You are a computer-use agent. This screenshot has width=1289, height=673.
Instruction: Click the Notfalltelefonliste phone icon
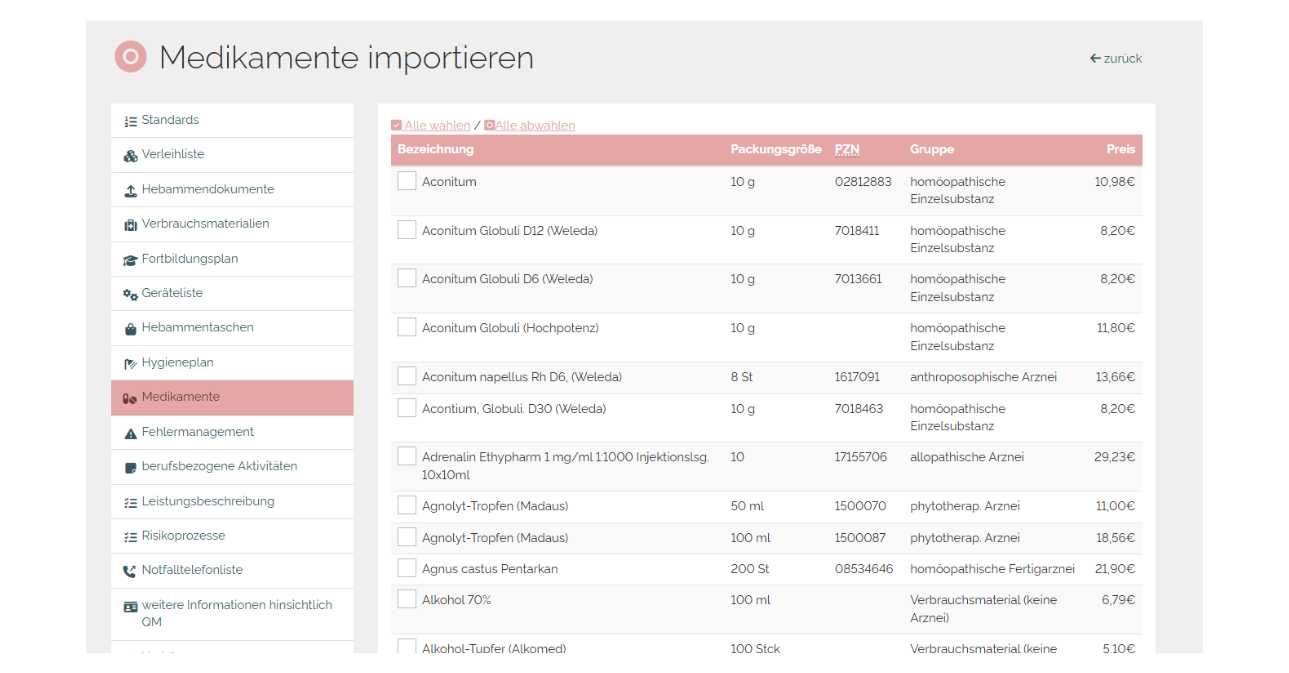(x=130, y=571)
